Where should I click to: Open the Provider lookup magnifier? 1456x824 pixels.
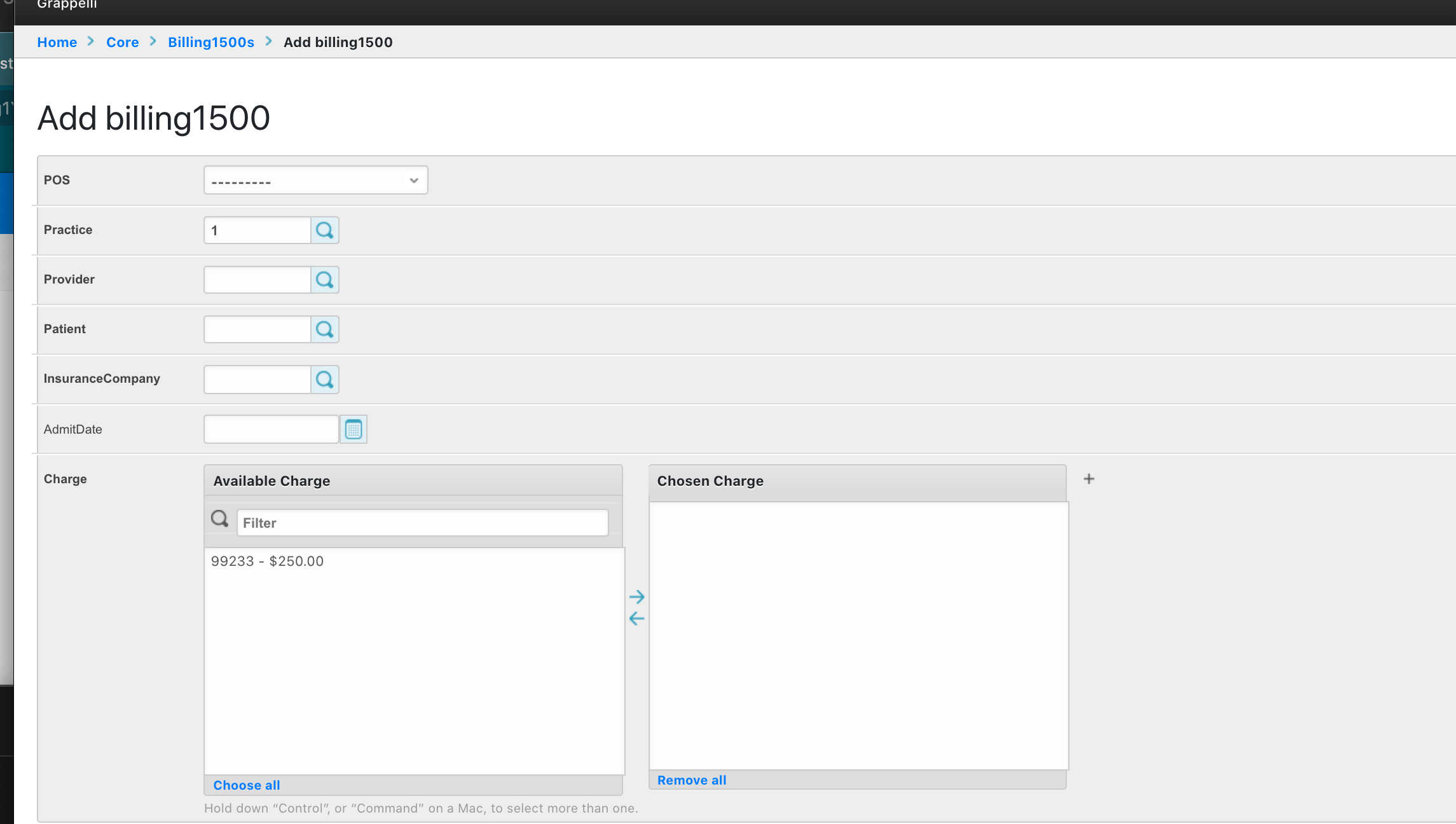pyautogui.click(x=324, y=279)
